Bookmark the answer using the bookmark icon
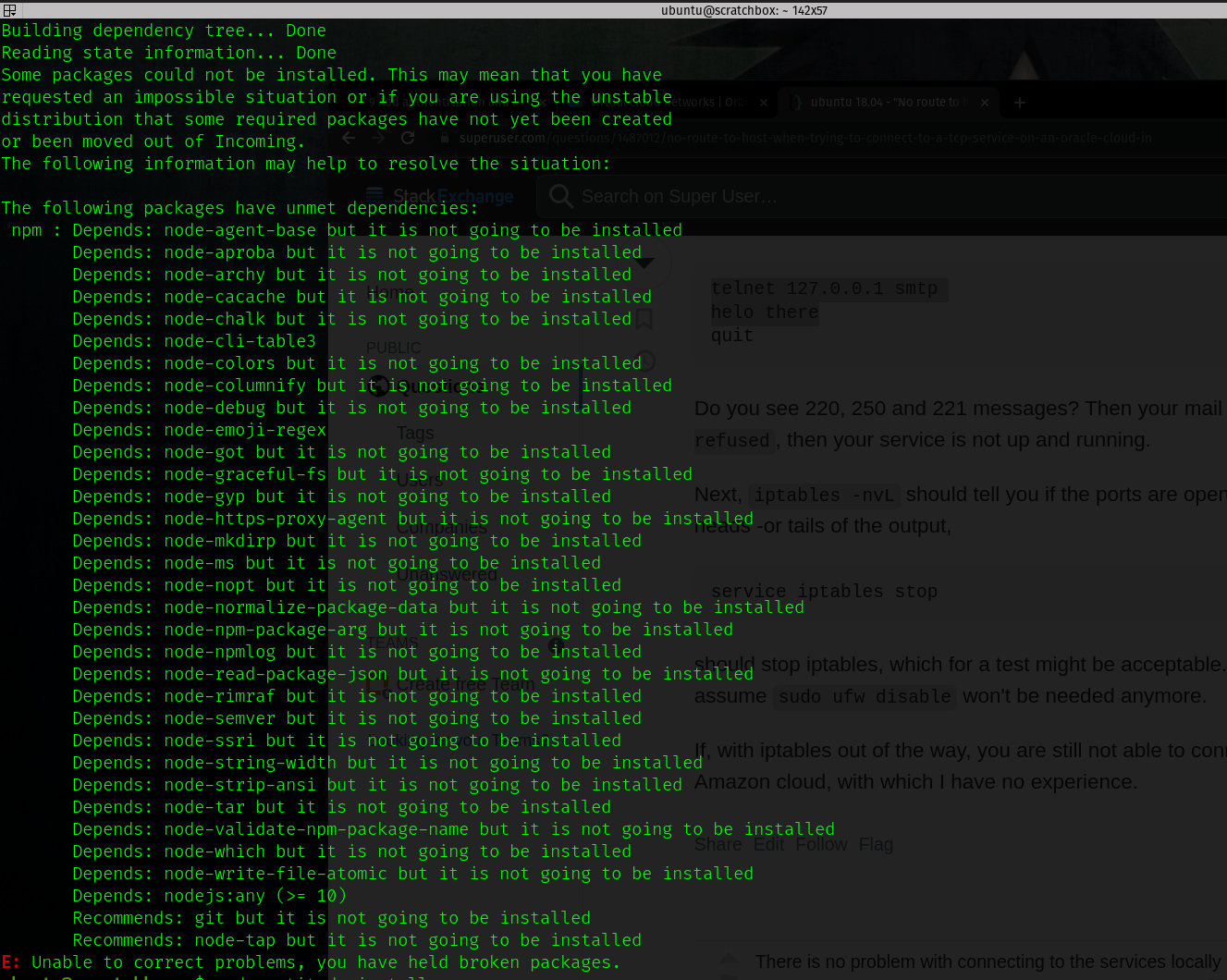This screenshot has width=1227, height=980. coord(644,319)
